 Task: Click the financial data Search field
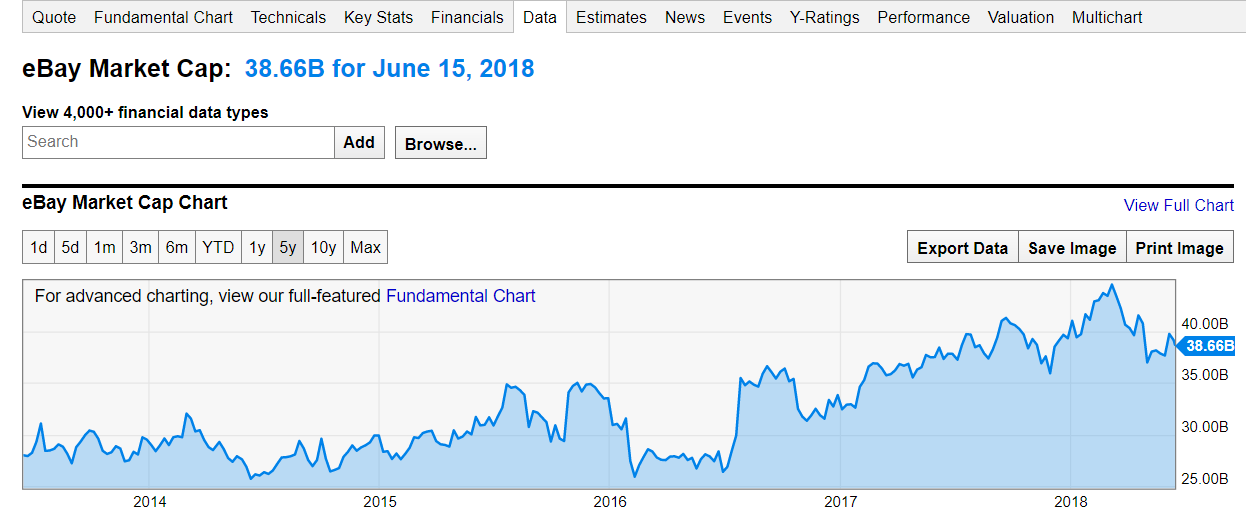178,142
